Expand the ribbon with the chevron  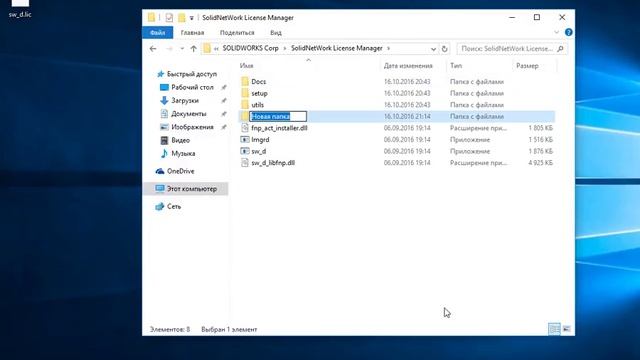pyautogui.click(x=556, y=32)
